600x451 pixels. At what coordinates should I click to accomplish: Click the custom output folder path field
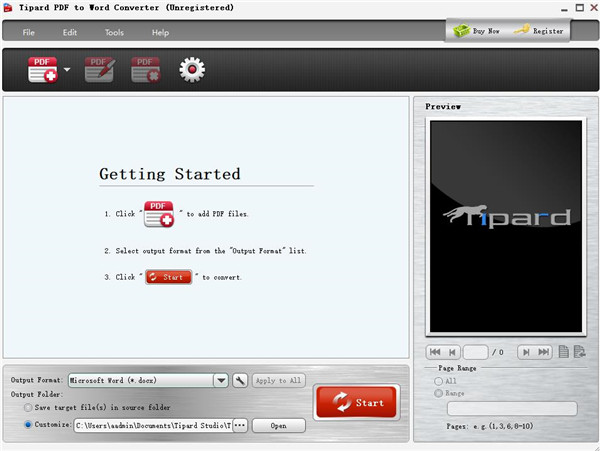(153, 426)
